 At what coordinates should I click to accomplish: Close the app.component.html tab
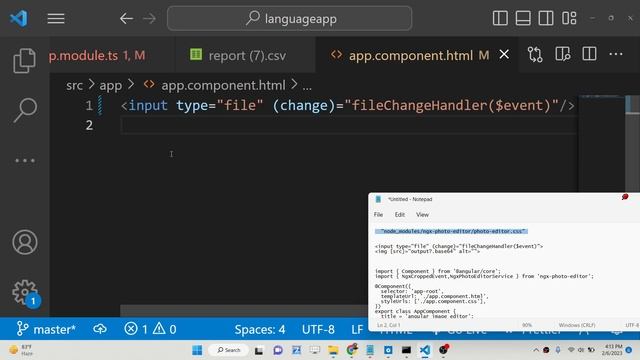point(504,54)
